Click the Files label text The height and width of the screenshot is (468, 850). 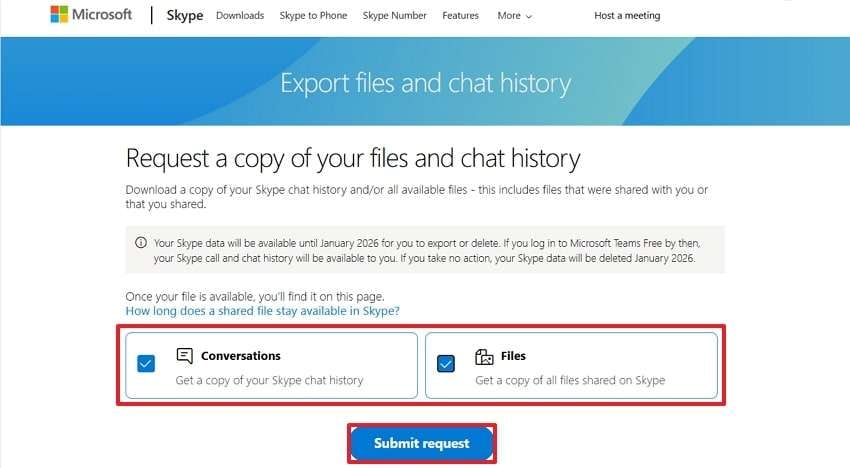coord(513,356)
